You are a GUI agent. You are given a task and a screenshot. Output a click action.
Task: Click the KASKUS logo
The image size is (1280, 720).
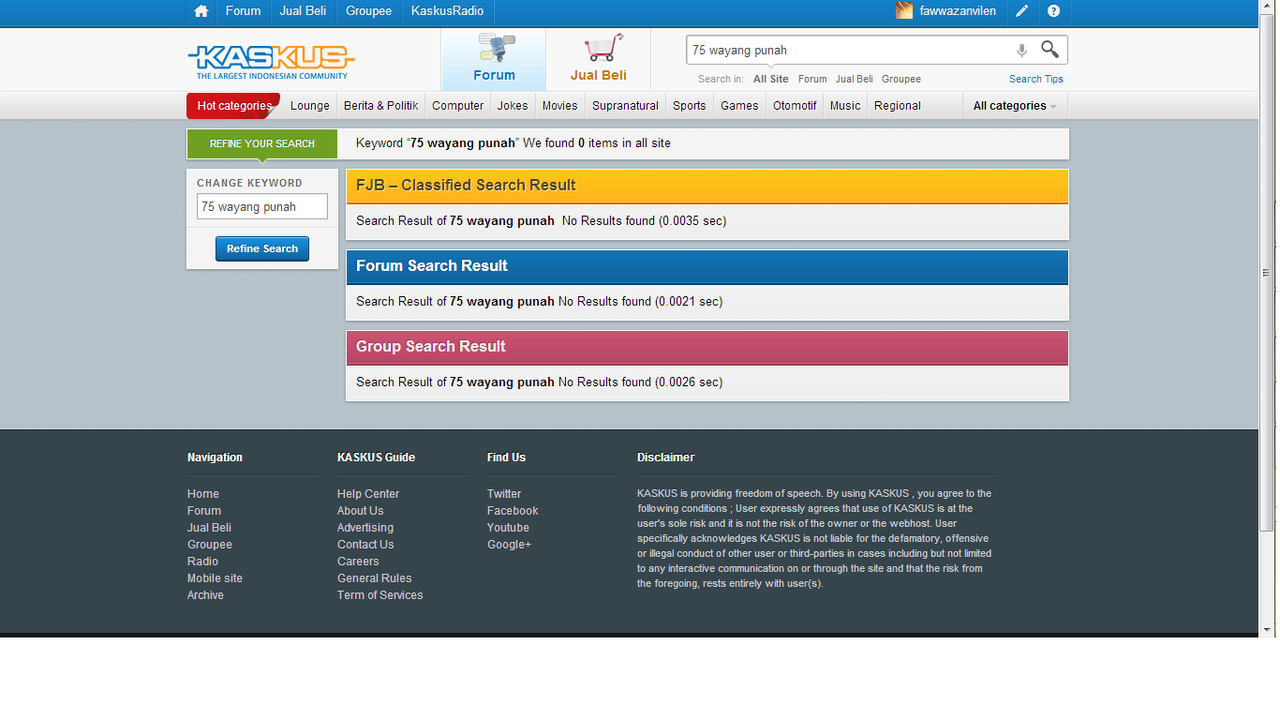271,60
